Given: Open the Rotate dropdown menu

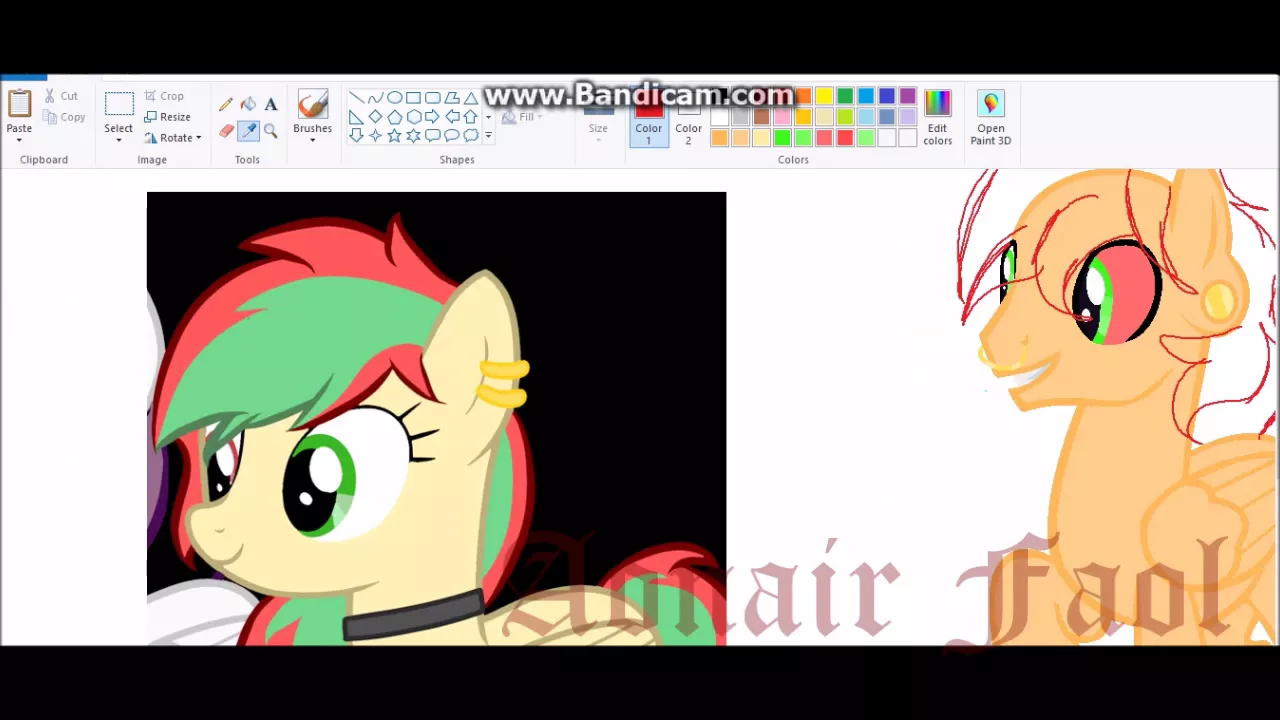Looking at the screenshot, I should 174,138.
